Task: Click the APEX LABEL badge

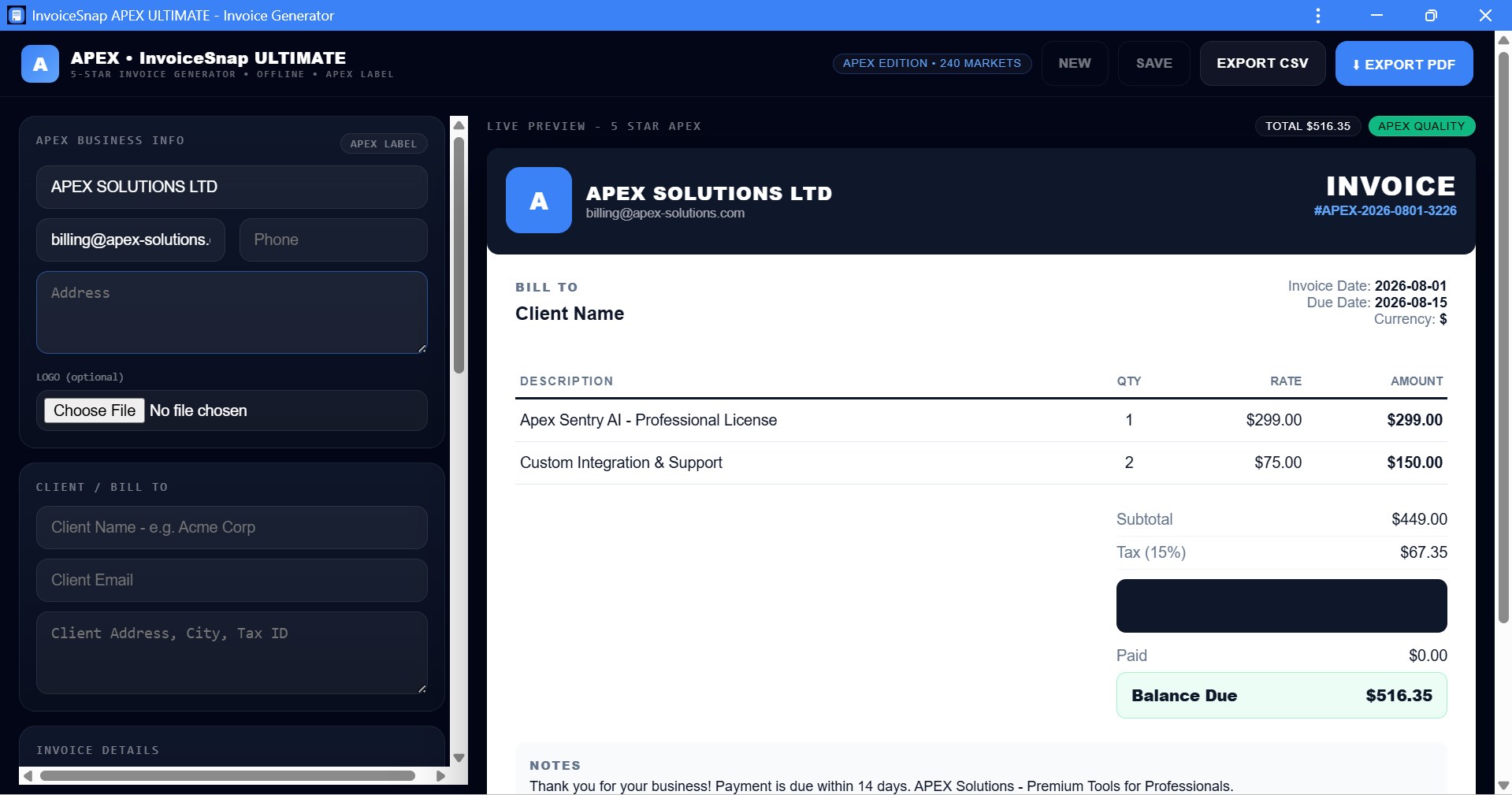Action: pos(384,143)
